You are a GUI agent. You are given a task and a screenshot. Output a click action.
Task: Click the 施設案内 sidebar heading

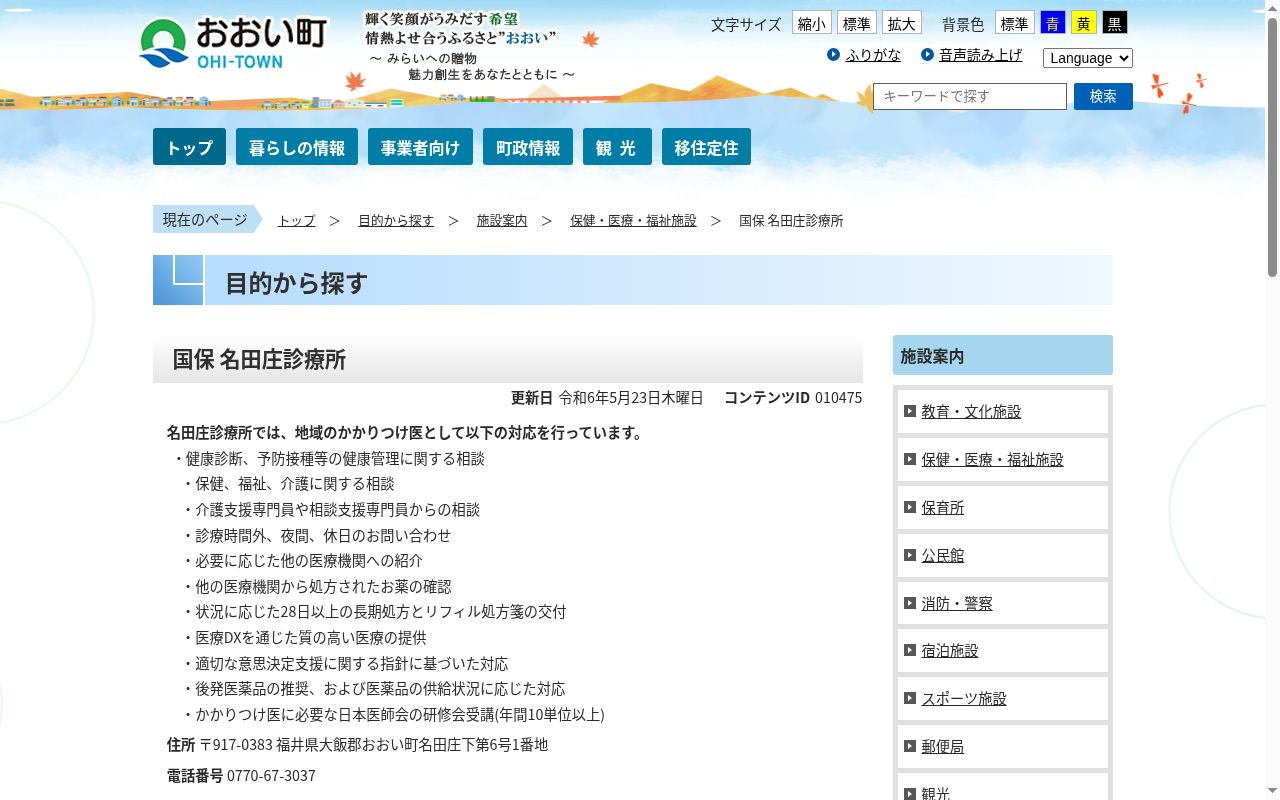(x=1003, y=355)
